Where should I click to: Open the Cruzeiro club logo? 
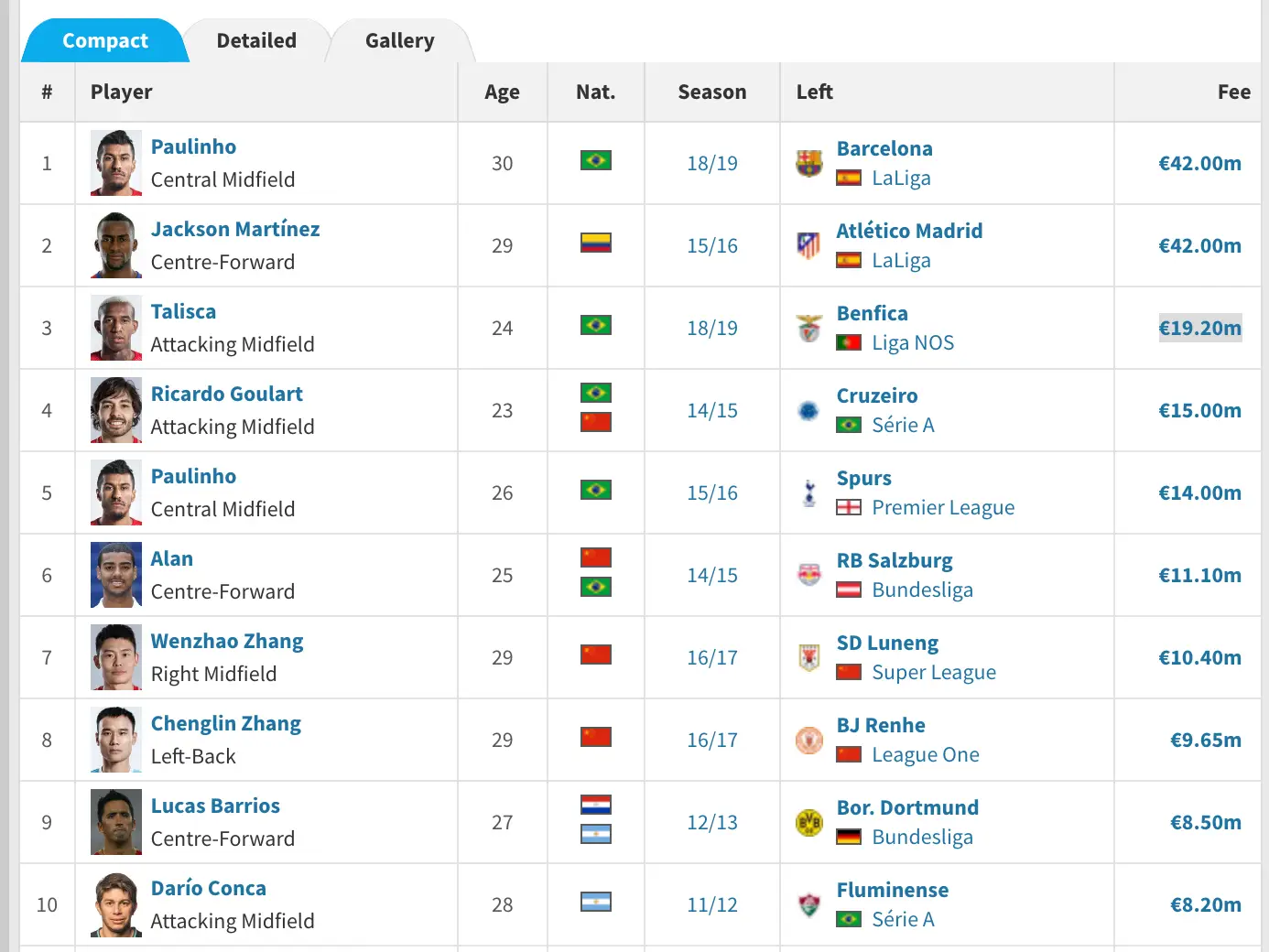click(809, 410)
